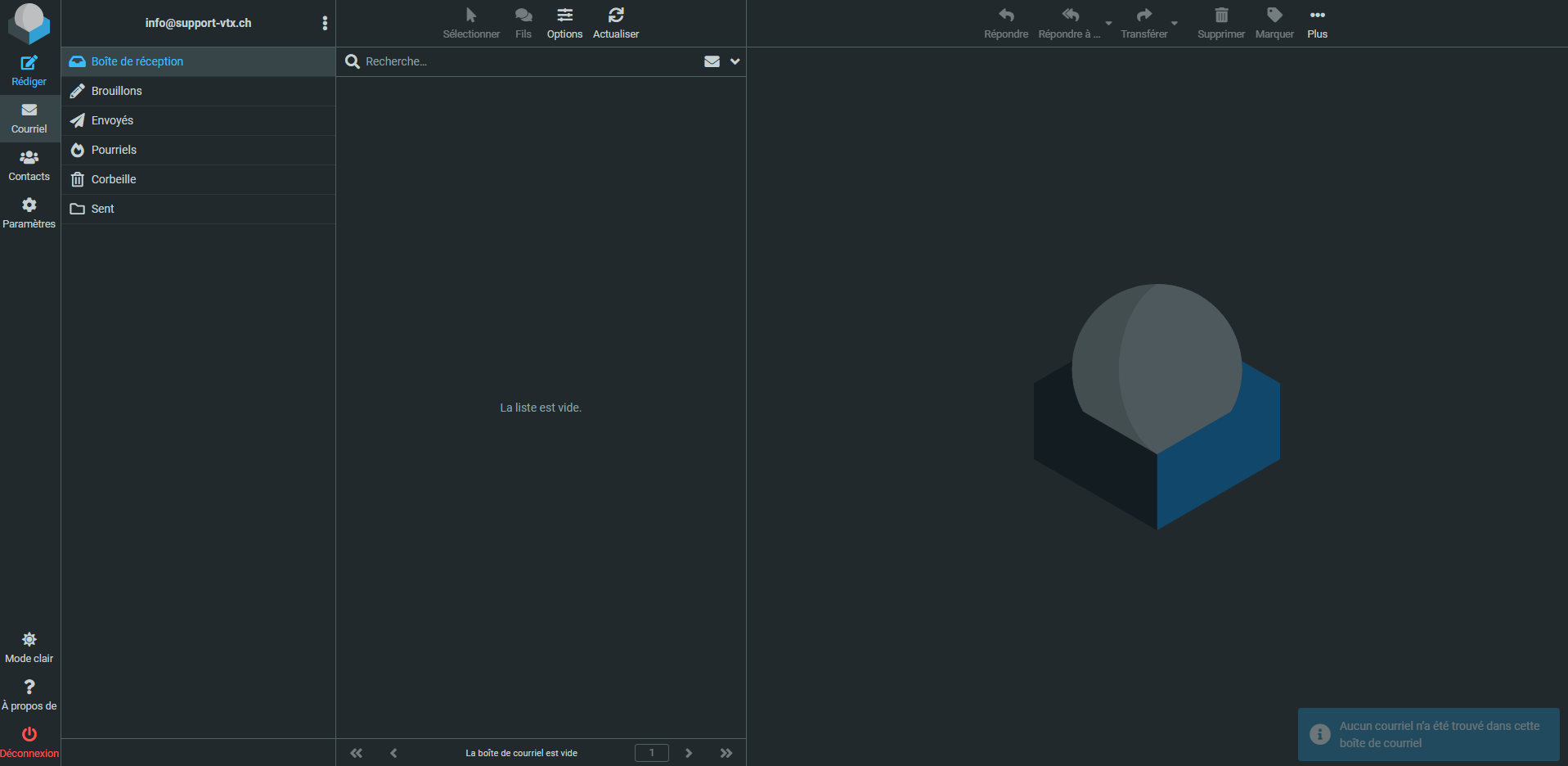
Task: Toggle the Fils threads view
Action: tap(523, 23)
